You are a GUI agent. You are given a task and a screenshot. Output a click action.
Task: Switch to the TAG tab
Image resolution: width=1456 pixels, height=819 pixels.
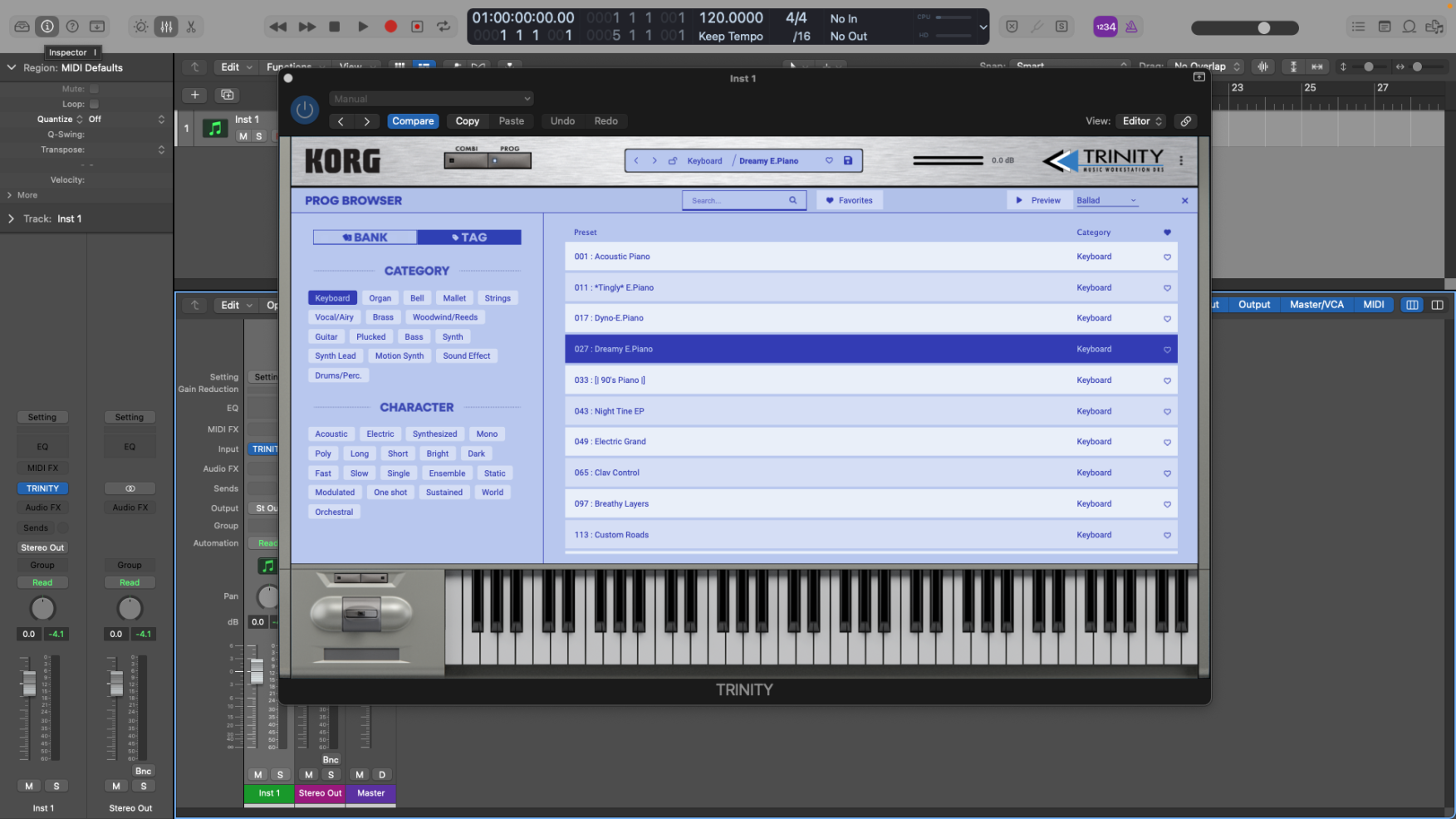click(469, 238)
